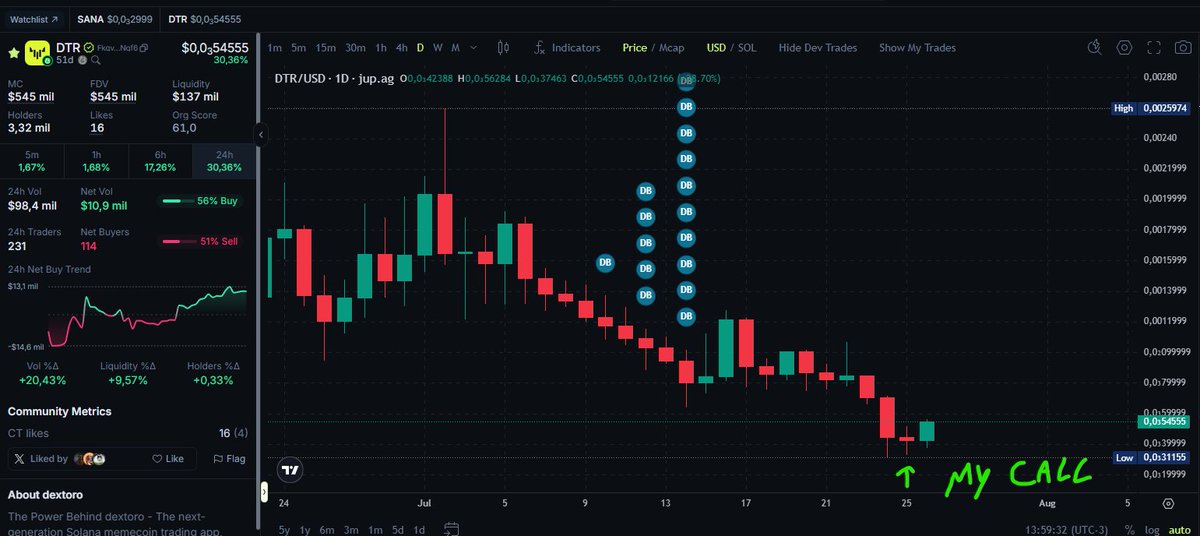Select the 15m chart timeframe
This screenshot has width=1200, height=536.
325,47
